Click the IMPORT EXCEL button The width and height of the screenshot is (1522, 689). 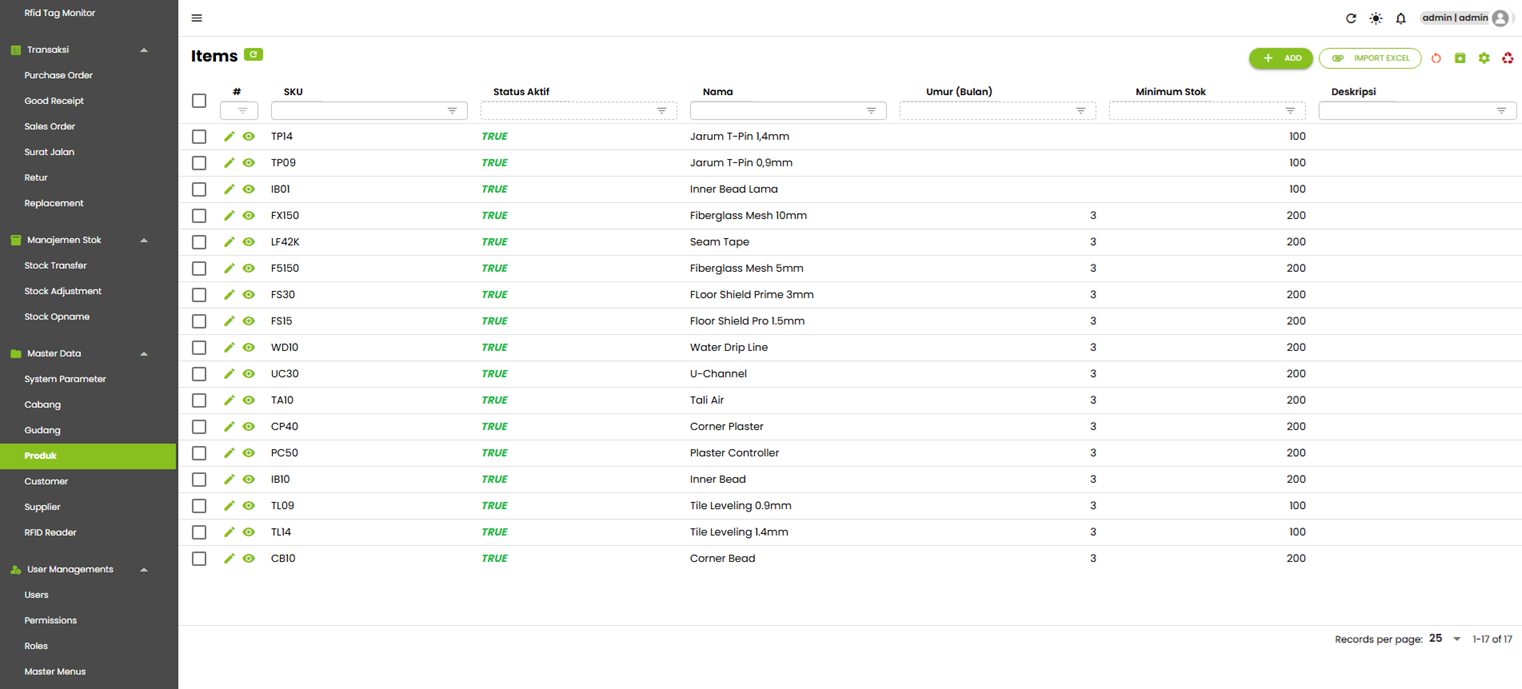click(x=1370, y=58)
